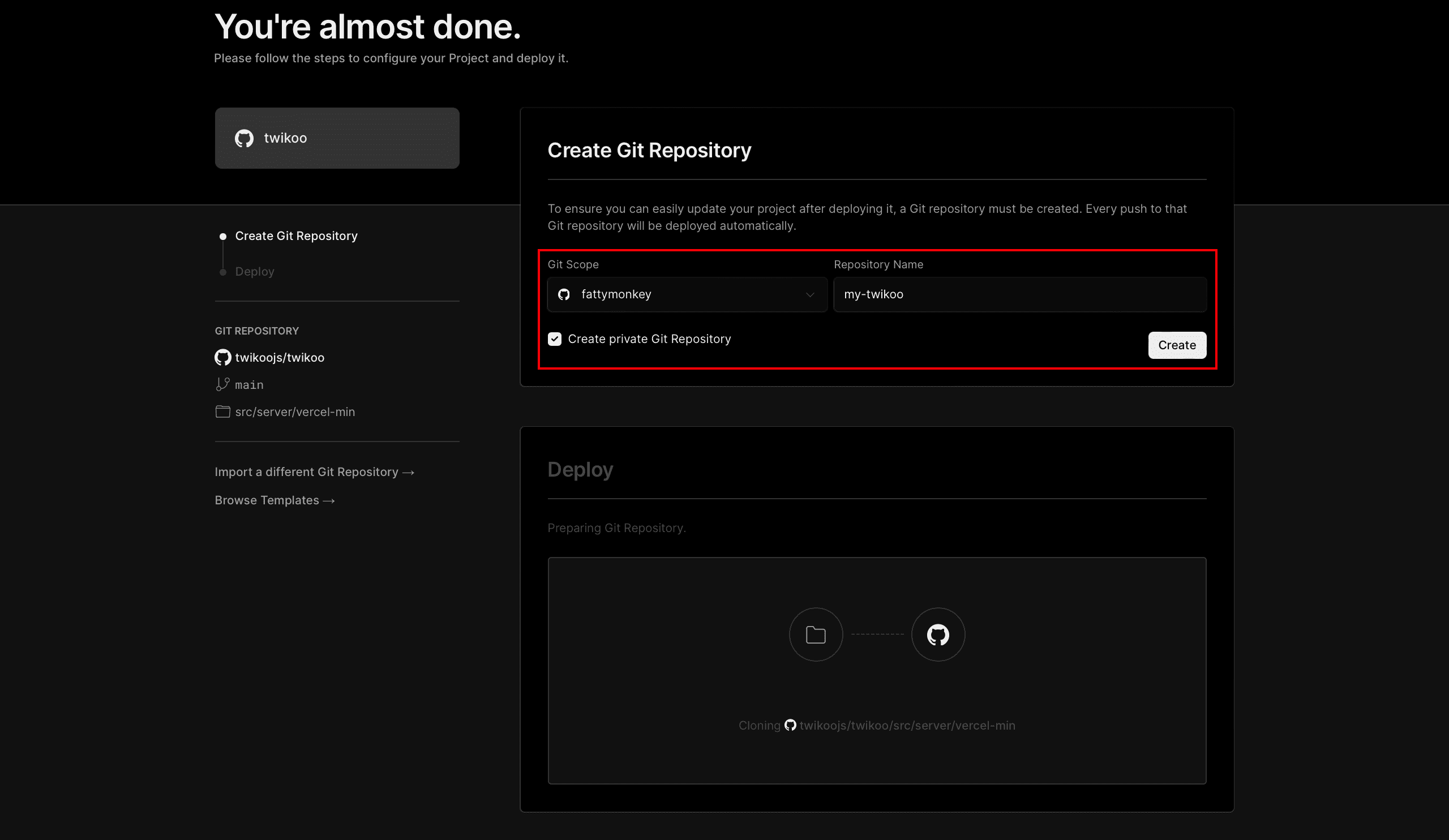
Task: Click small GitHub icon in Cloning text
Action: pyautogui.click(x=790, y=725)
